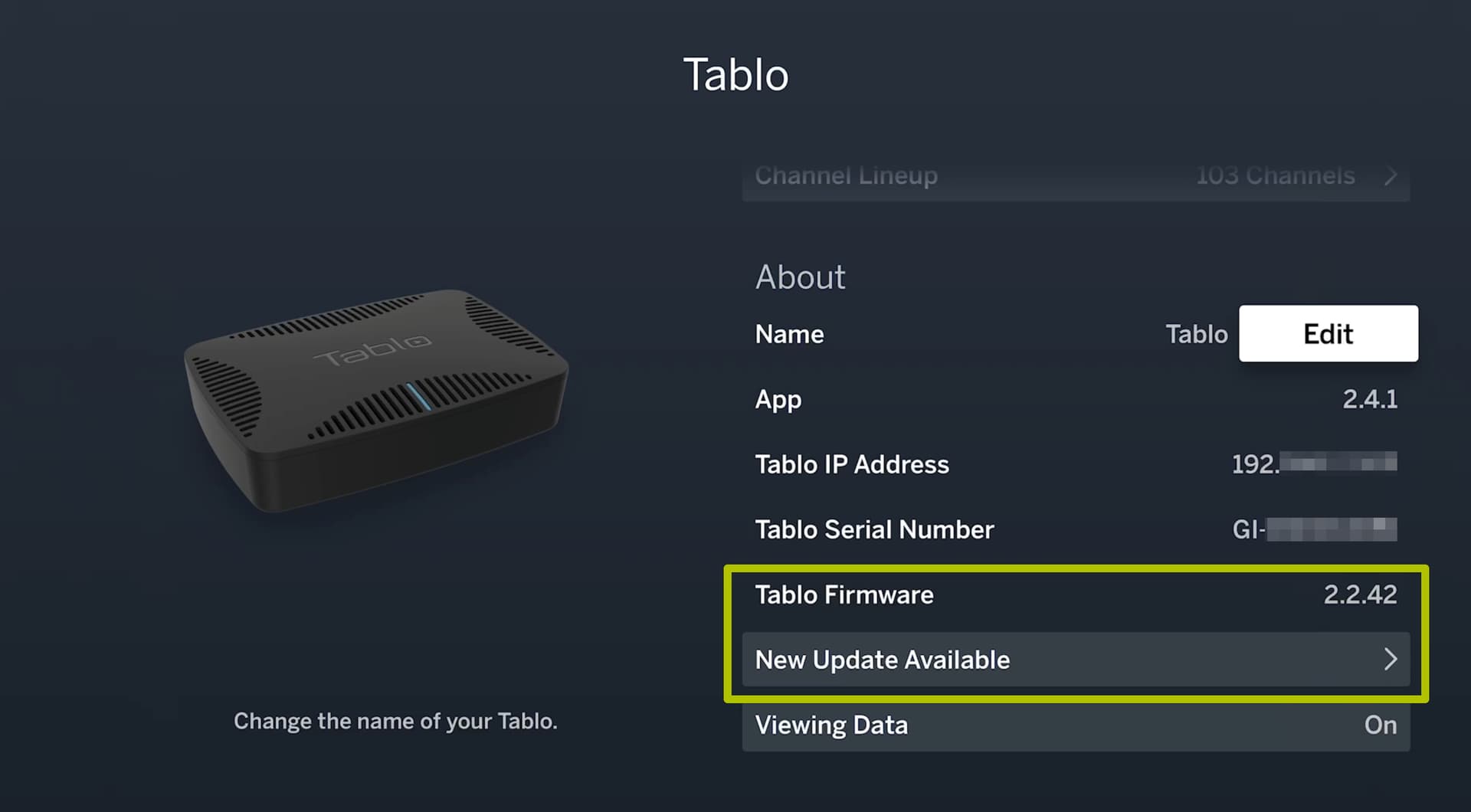Click the App version number 2.4.1
1471x812 pixels.
[1370, 399]
